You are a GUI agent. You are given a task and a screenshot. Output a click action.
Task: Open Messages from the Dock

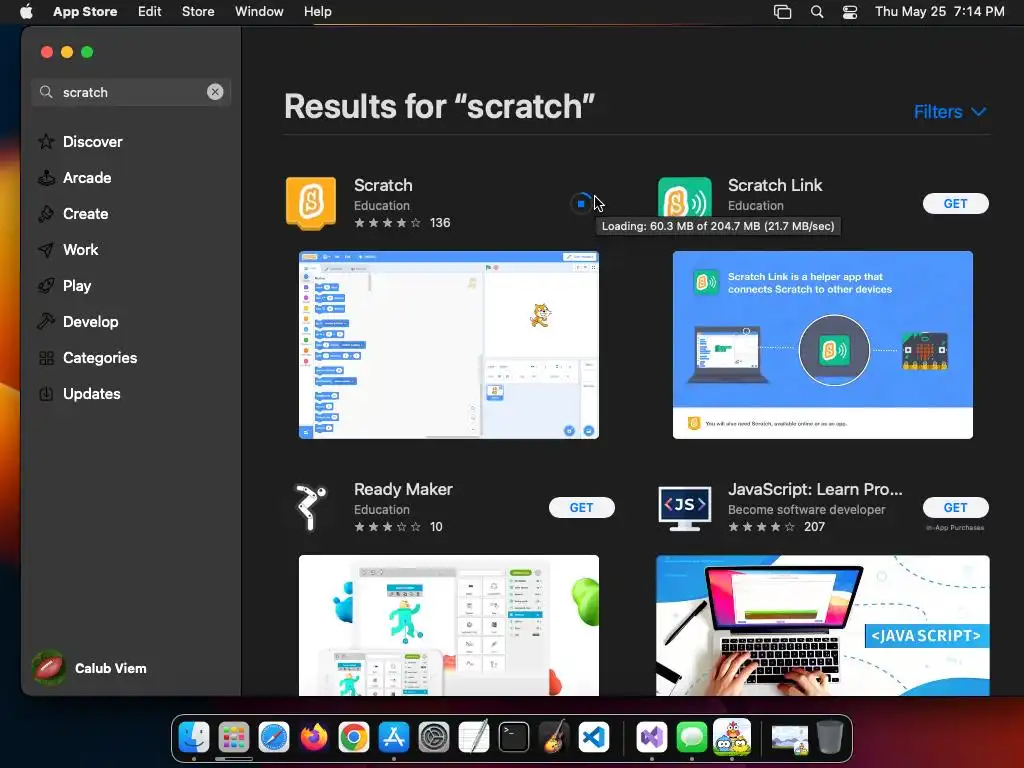point(692,737)
